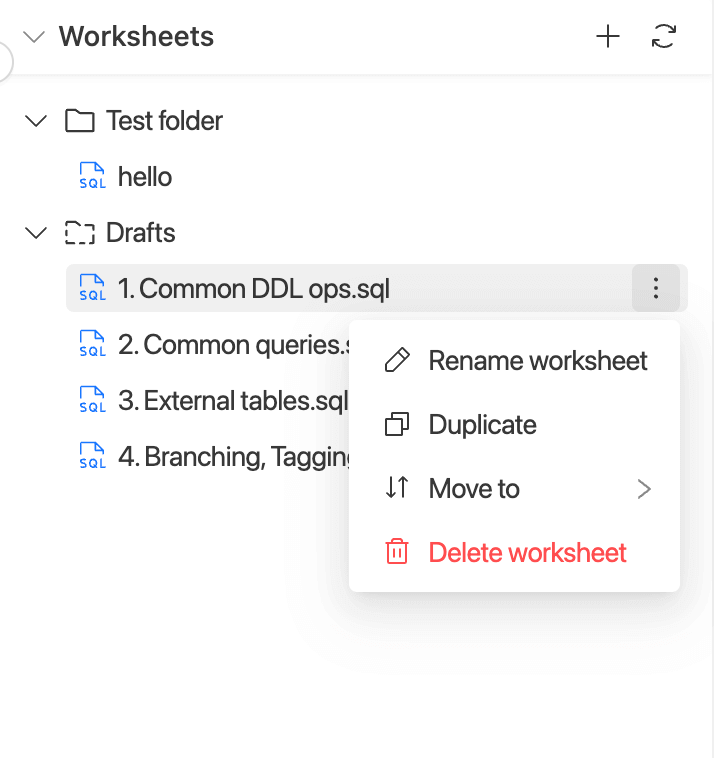Choose Rename worksheet from context menu
Image resolution: width=714 pixels, height=758 pixels.
(x=514, y=361)
